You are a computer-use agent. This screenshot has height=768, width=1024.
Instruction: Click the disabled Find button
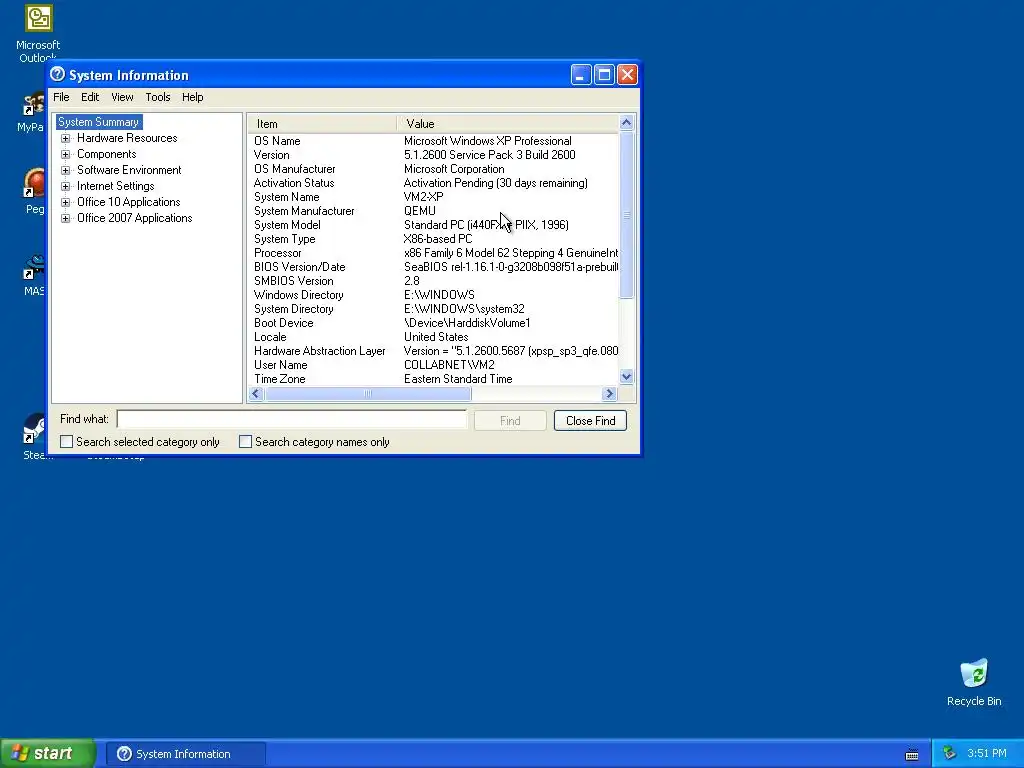(510, 421)
